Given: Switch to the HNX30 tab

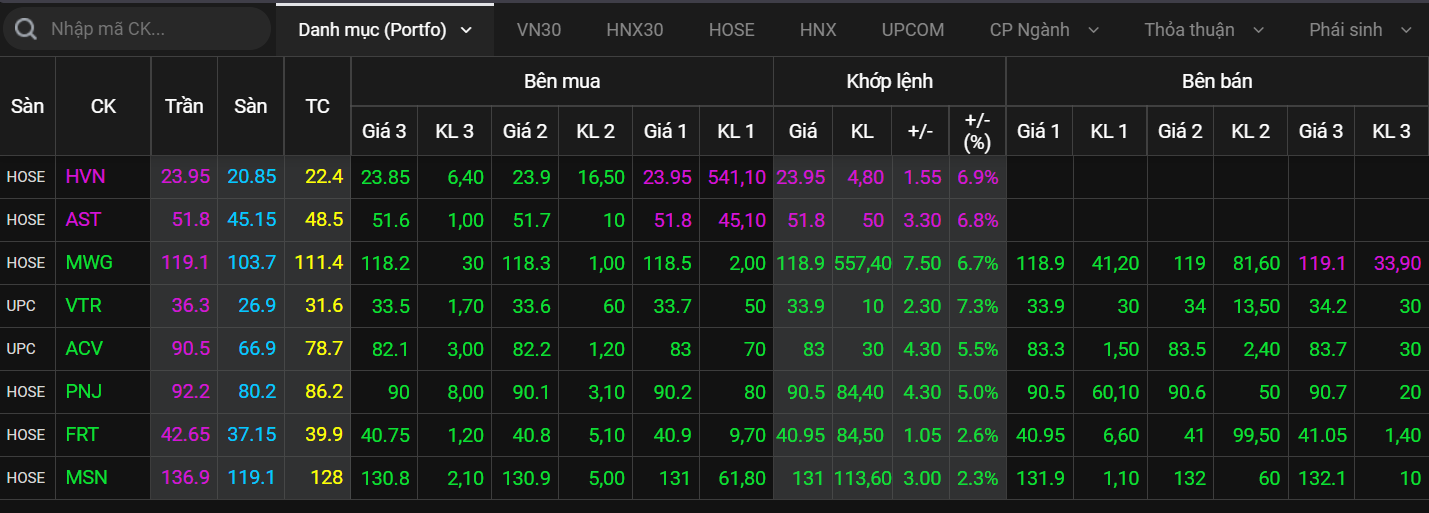Looking at the screenshot, I should tap(635, 30).
